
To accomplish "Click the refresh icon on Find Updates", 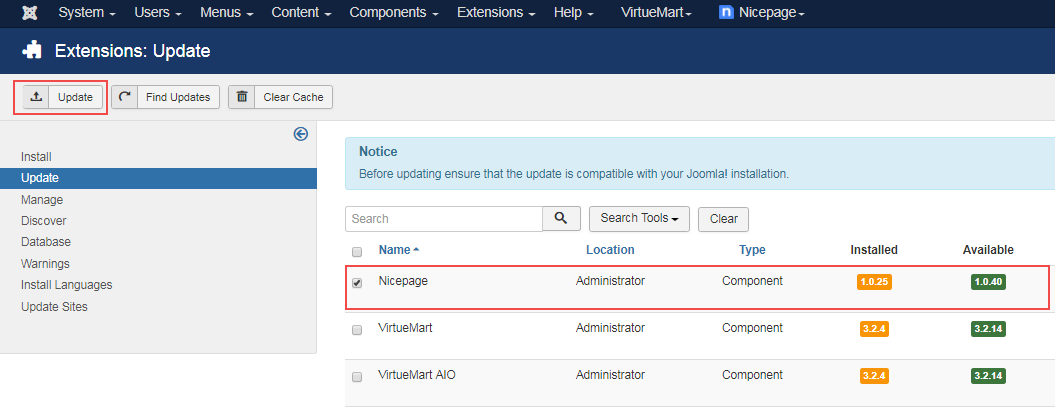I will (x=124, y=97).
